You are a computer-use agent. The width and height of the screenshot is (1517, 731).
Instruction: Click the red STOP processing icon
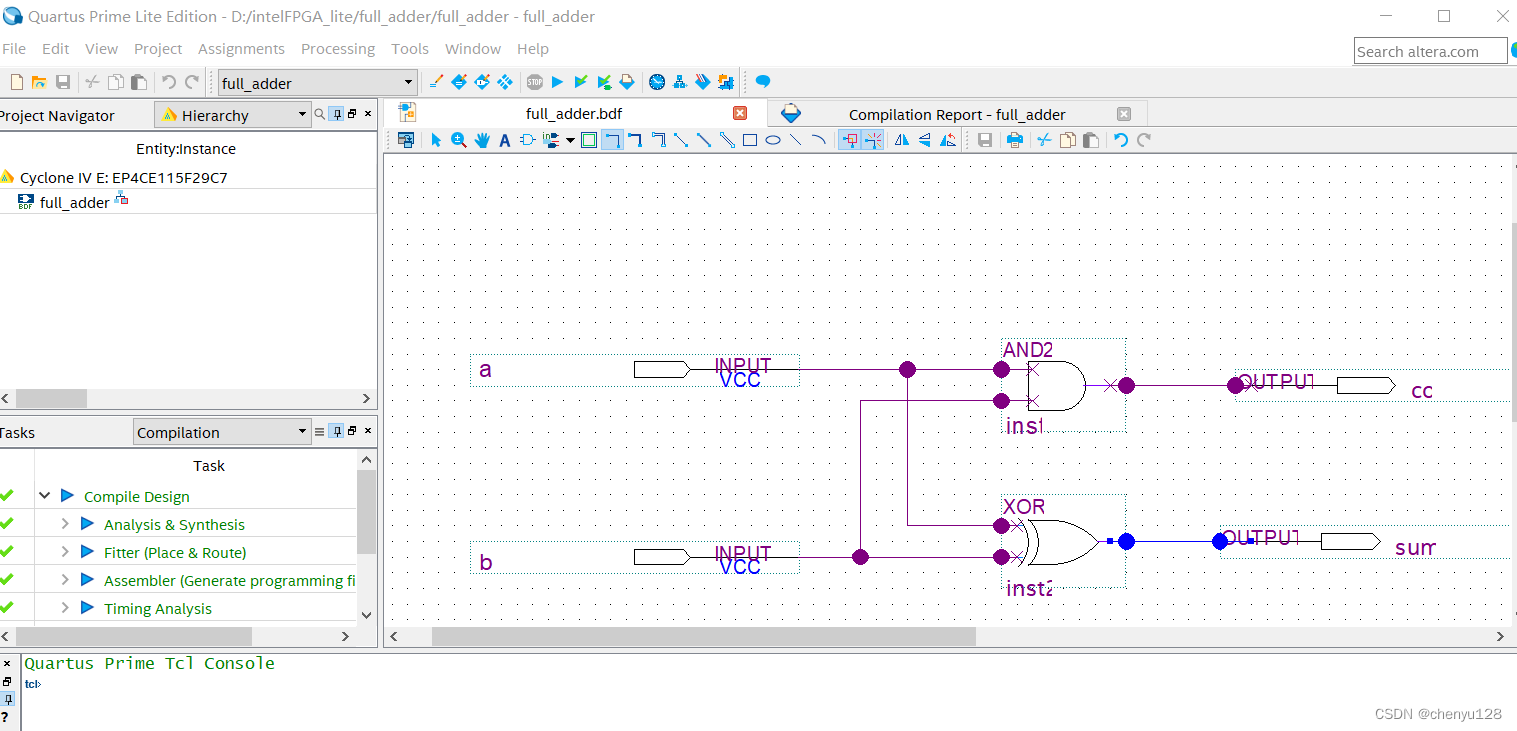tap(535, 82)
